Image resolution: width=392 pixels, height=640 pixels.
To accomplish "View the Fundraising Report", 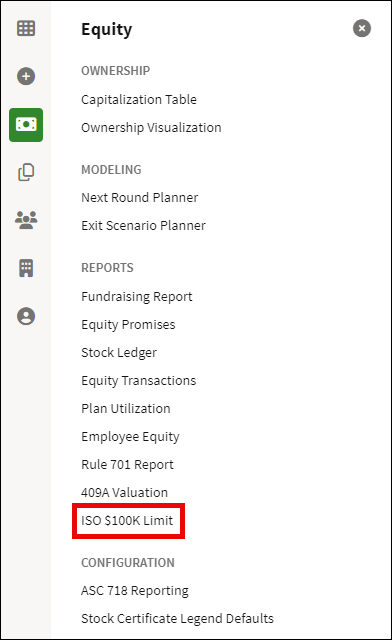I will point(137,297).
